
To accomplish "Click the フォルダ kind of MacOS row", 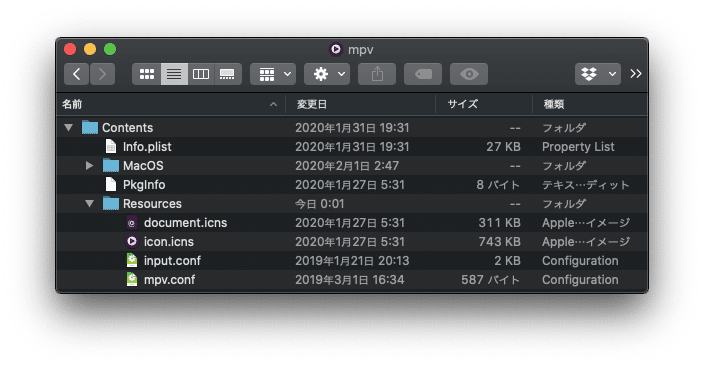I will (x=564, y=166).
